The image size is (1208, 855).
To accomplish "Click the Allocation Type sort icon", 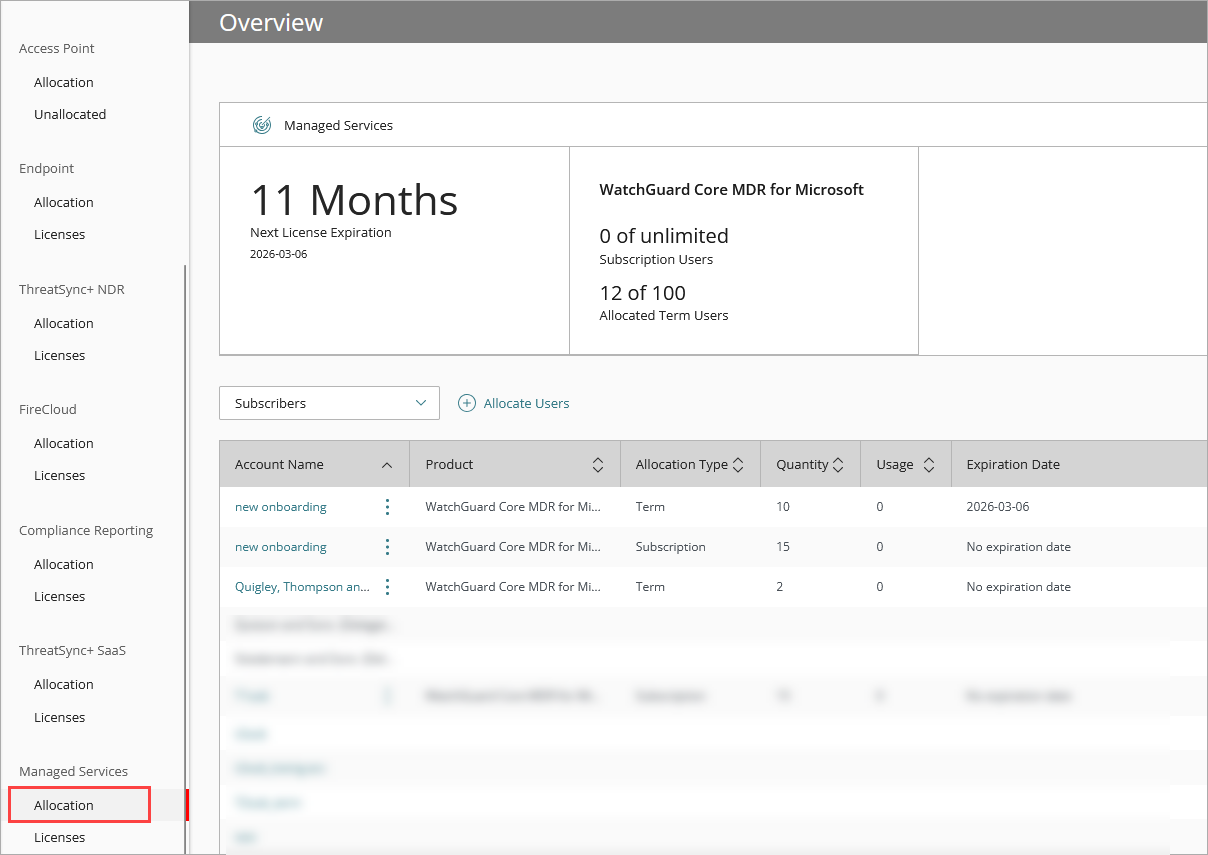I will (x=737, y=464).
